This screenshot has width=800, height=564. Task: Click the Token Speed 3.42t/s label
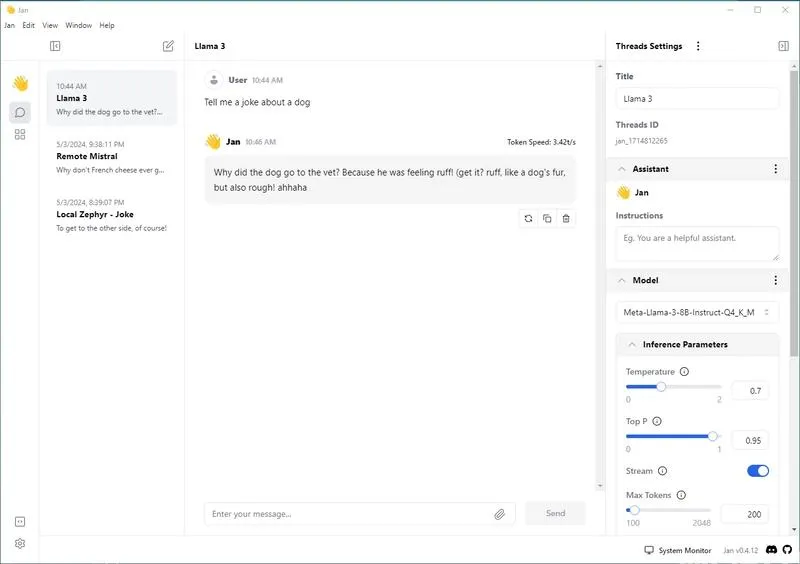point(541,142)
